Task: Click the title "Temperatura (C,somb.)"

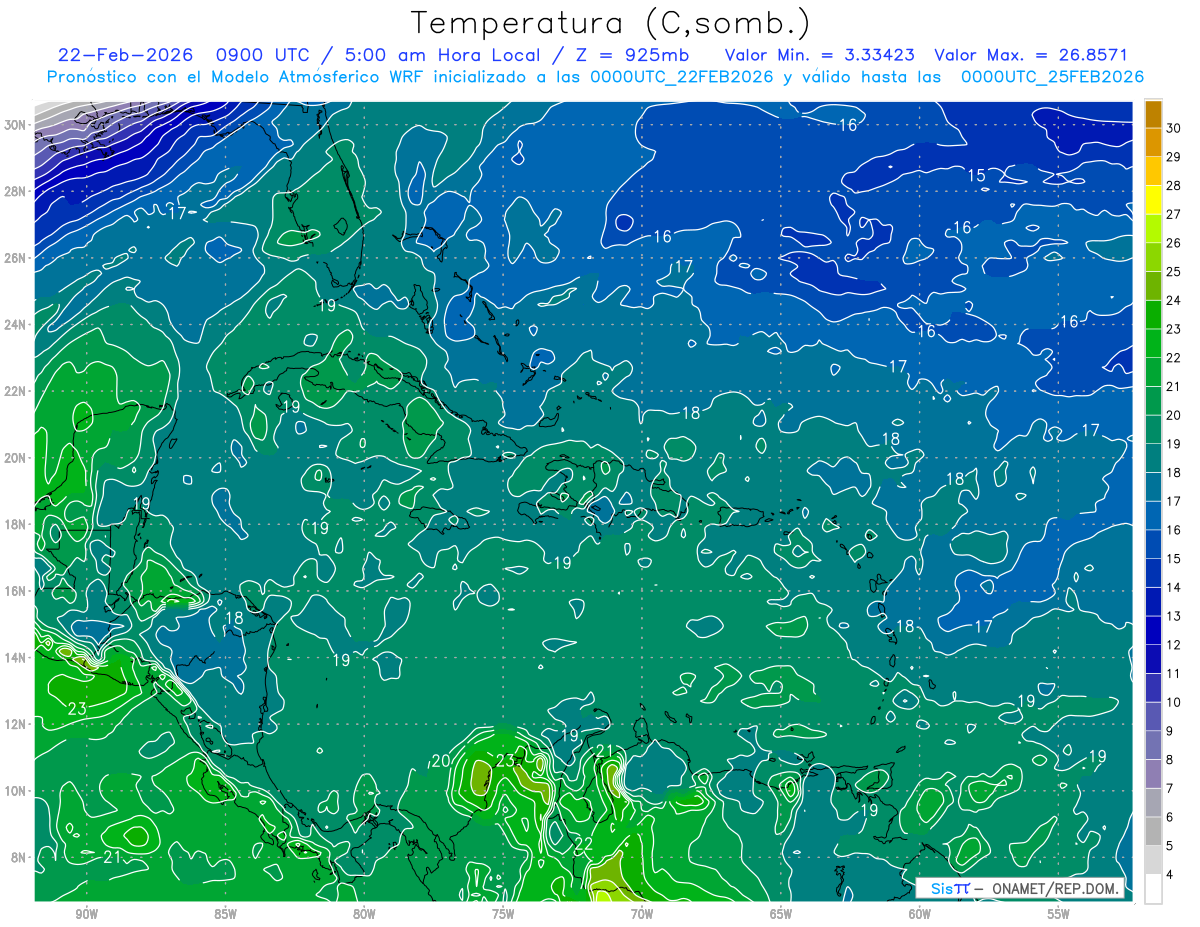Action: [x=610, y=23]
